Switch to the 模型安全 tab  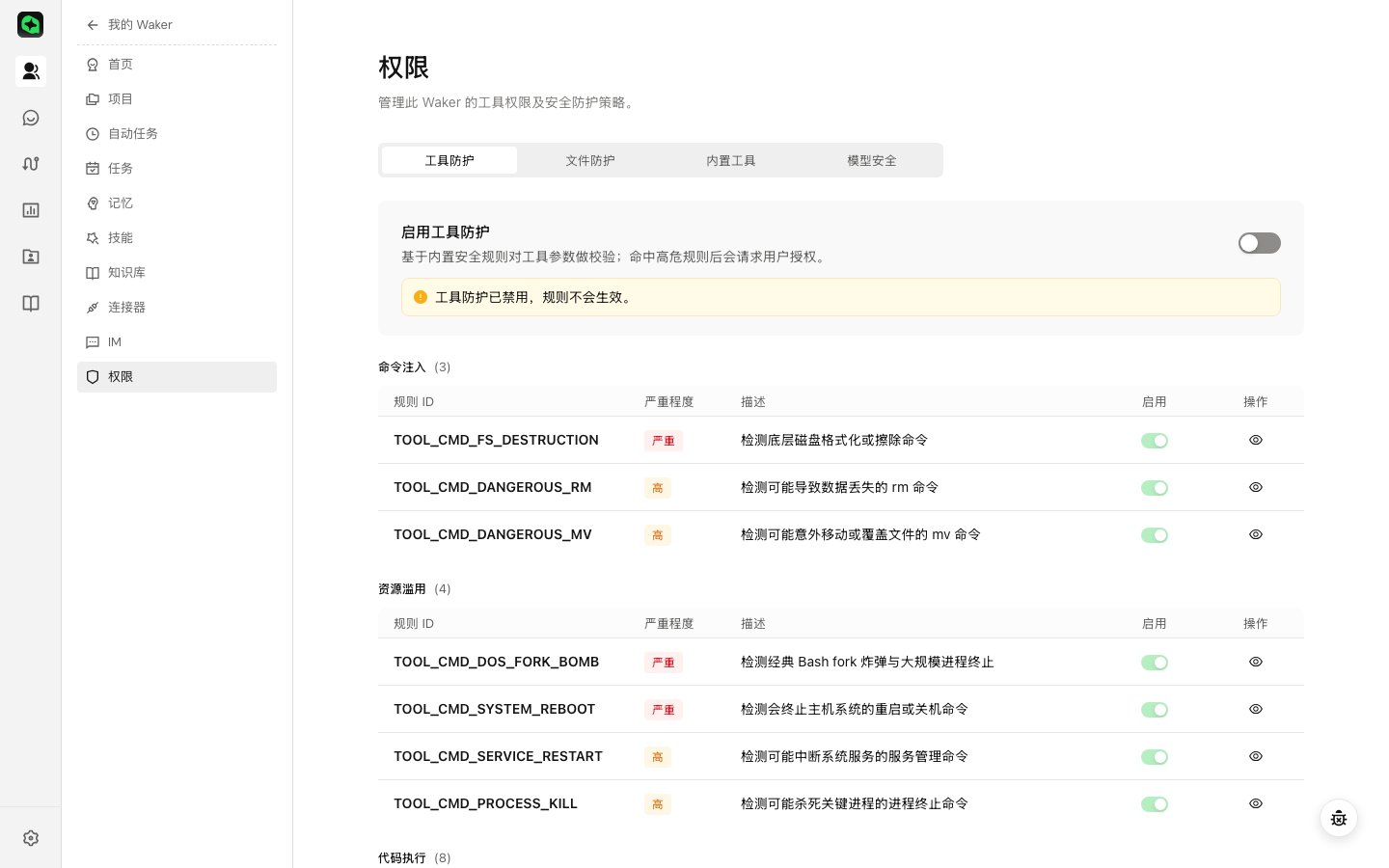[x=872, y=160]
